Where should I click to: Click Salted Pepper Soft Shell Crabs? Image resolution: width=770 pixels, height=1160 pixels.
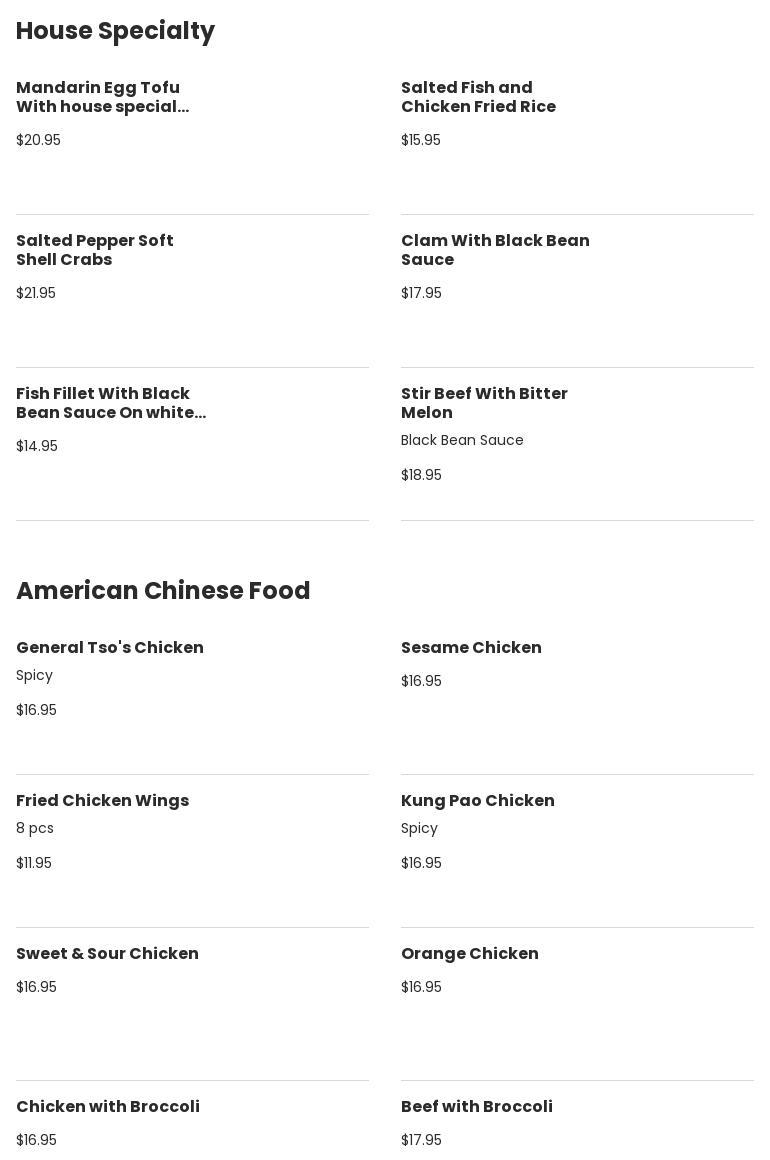pyautogui.click(x=95, y=250)
